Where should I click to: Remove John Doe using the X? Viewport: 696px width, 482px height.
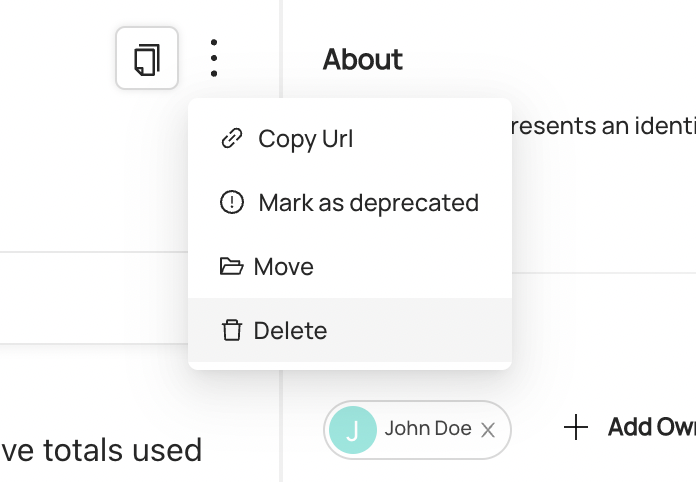488,430
